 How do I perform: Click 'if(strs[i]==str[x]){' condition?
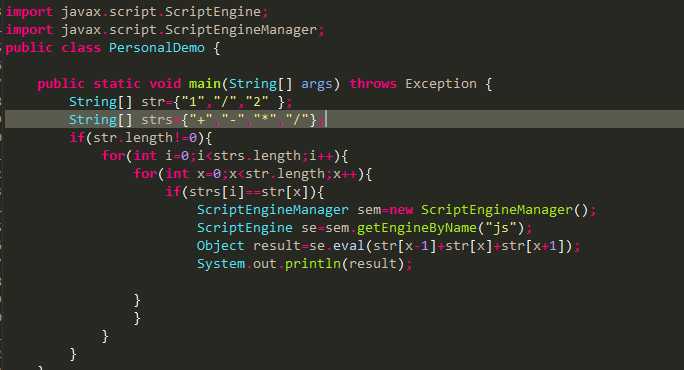tap(245, 192)
